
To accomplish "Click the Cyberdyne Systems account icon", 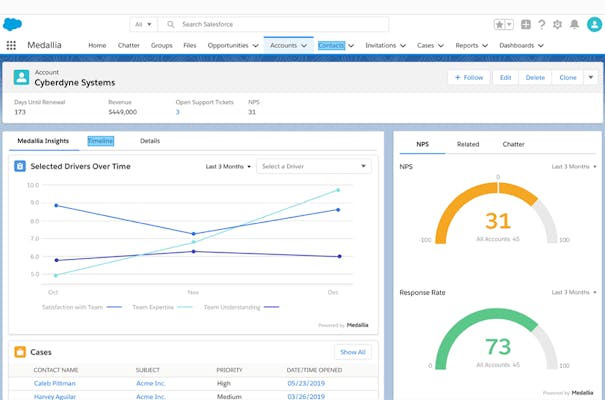I will pos(21,77).
